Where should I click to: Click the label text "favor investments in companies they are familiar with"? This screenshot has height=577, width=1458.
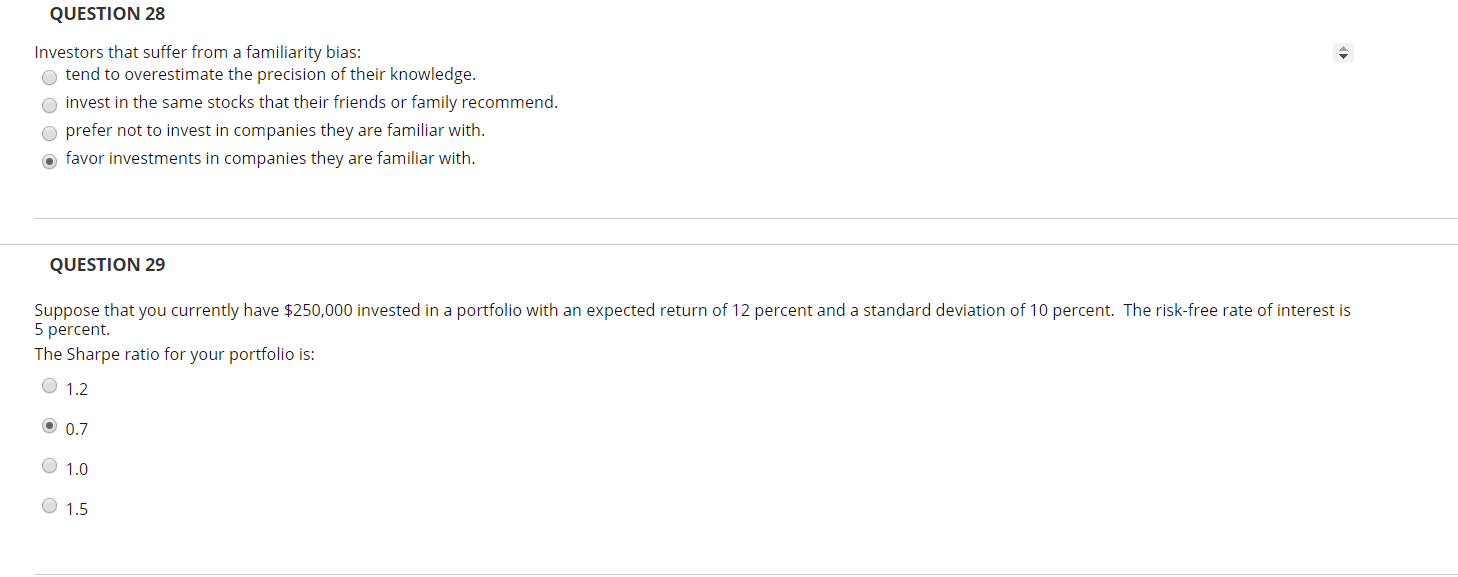click(x=270, y=158)
